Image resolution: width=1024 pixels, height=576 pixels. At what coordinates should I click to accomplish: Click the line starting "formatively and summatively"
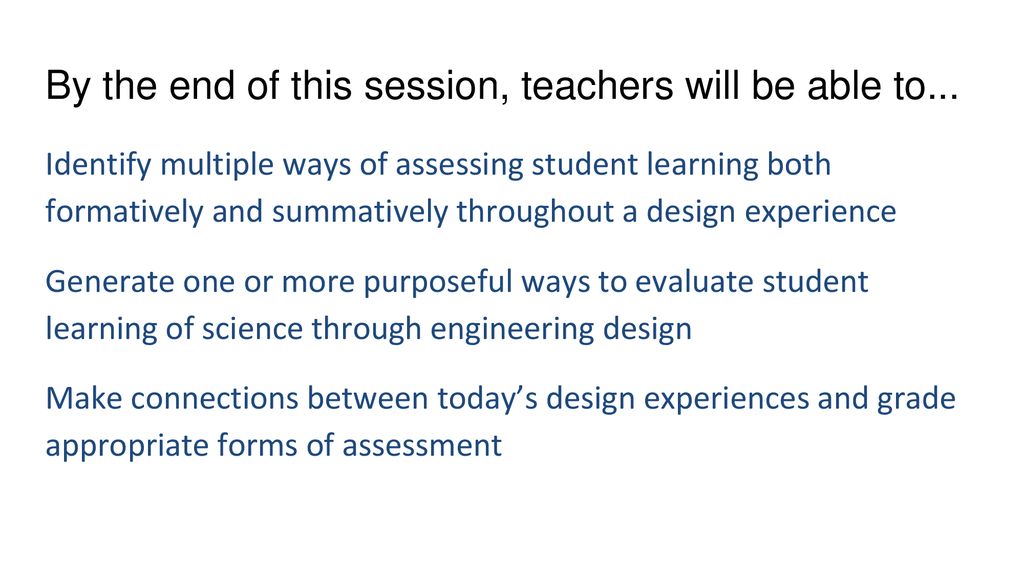point(471,212)
